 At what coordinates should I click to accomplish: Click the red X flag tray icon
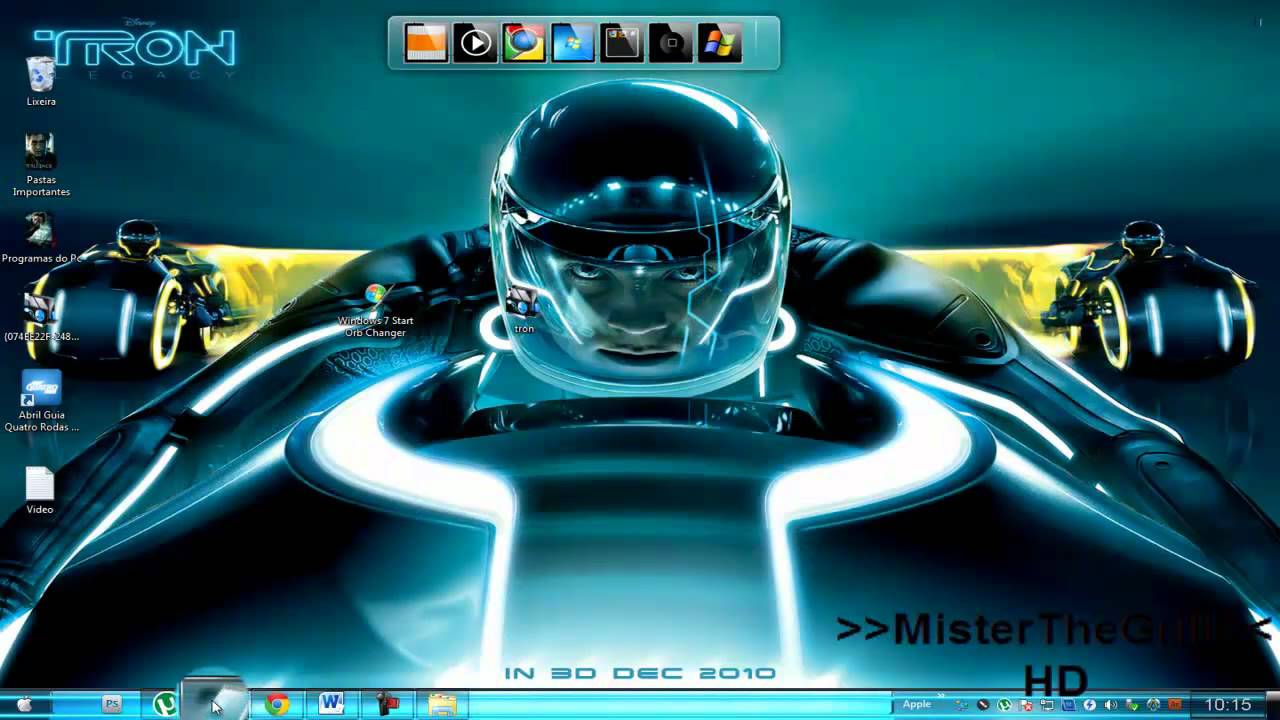1025,705
